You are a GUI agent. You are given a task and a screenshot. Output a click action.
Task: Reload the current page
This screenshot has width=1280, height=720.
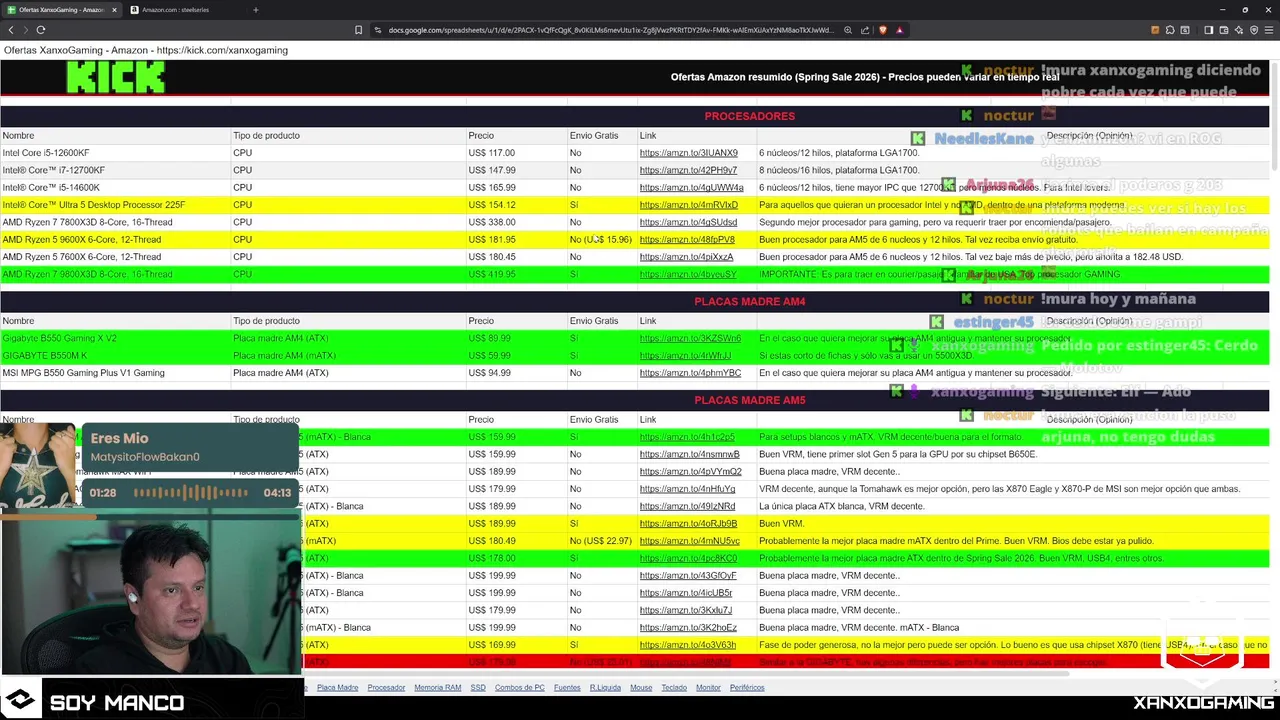[41, 30]
